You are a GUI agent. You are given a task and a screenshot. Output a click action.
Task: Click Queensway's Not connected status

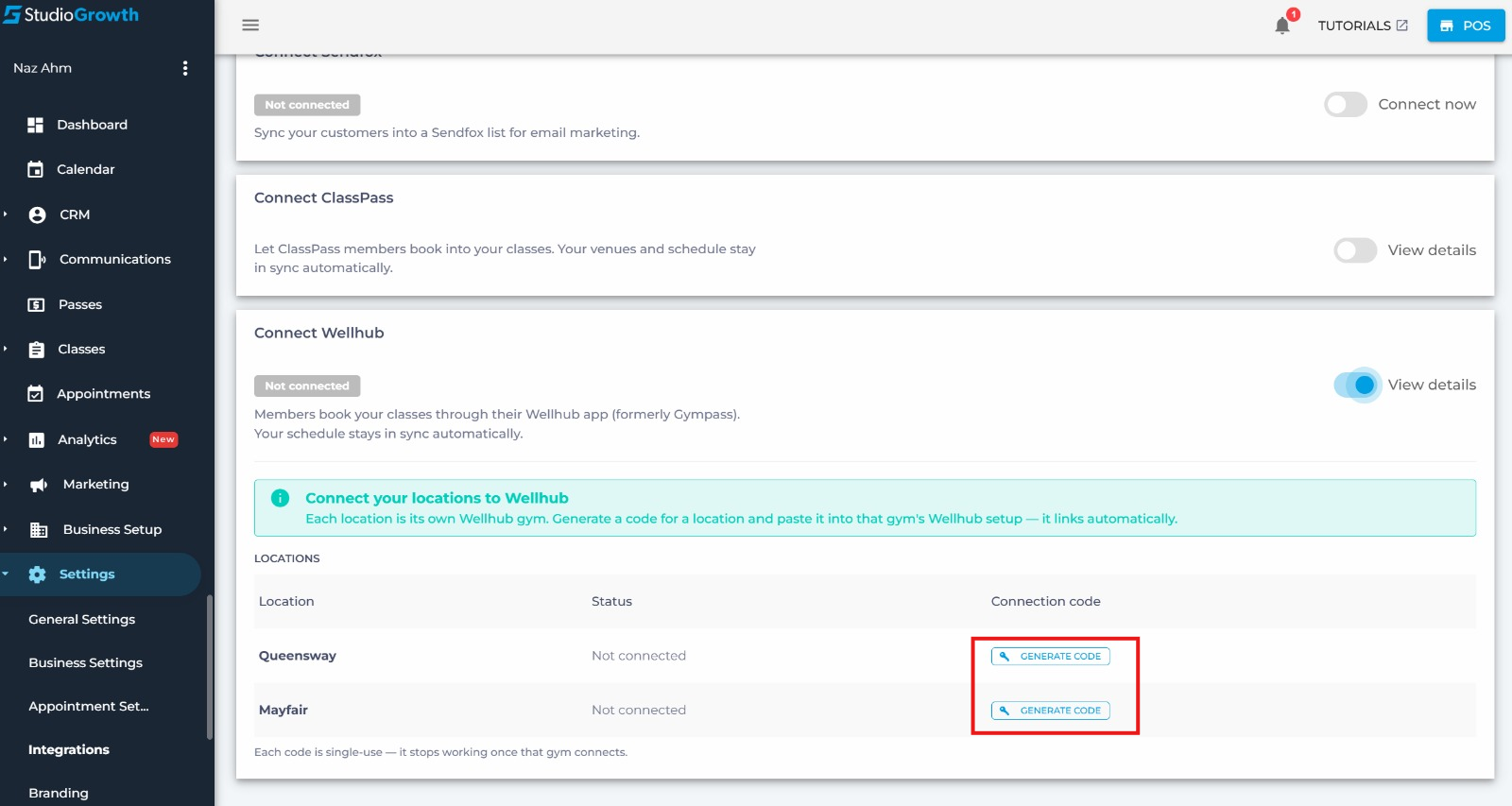(x=639, y=656)
